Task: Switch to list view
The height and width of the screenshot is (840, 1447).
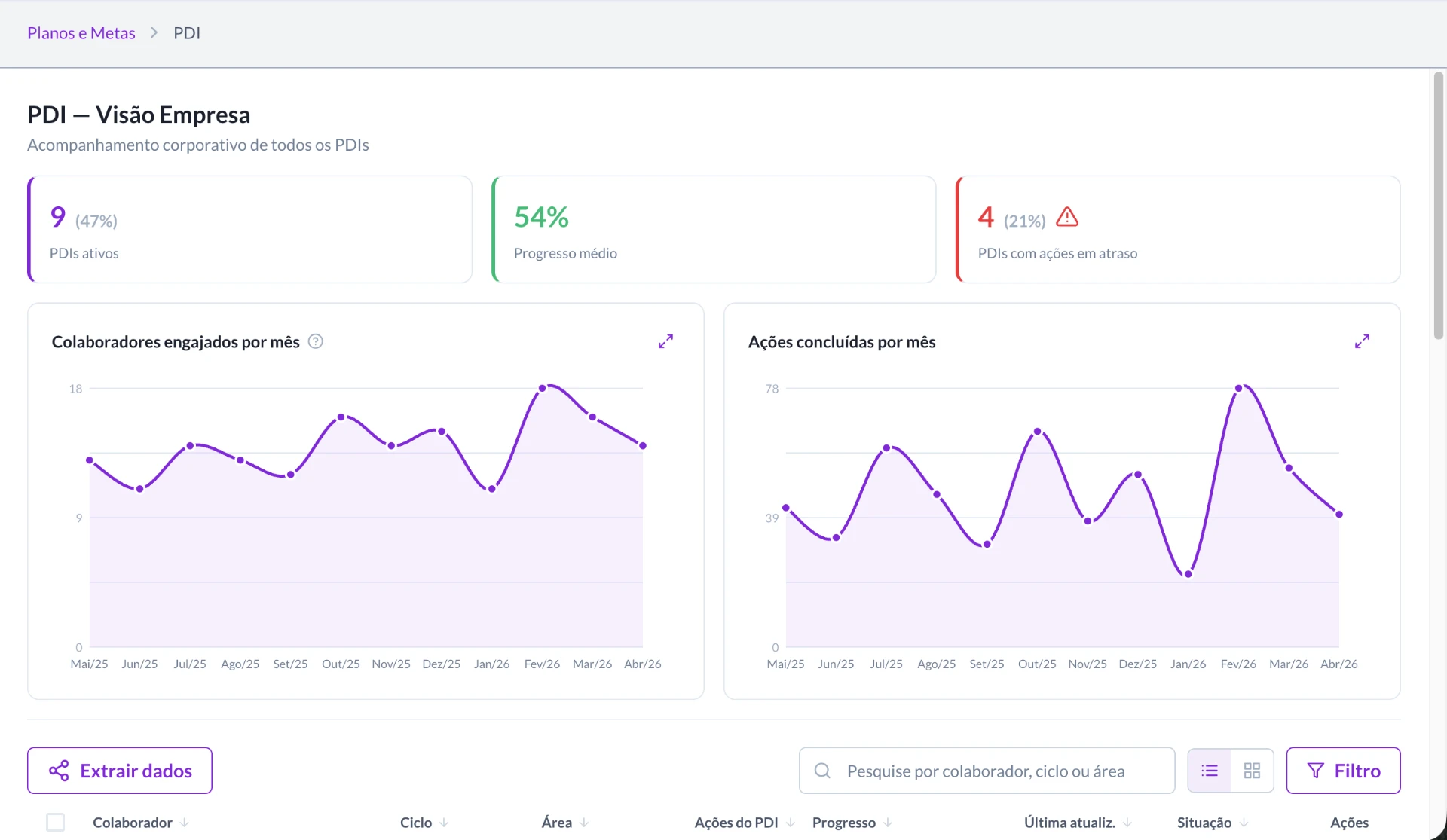Action: coord(1210,771)
